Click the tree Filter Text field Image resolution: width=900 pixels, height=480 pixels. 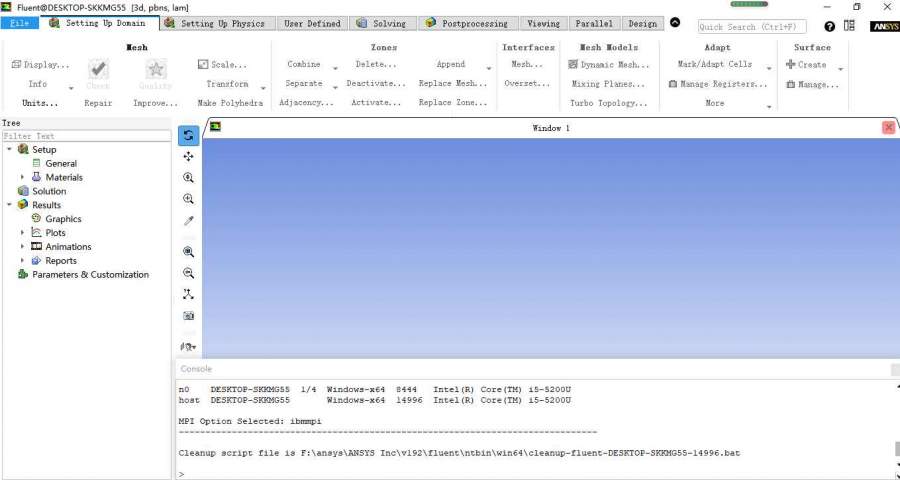[x=87, y=136]
